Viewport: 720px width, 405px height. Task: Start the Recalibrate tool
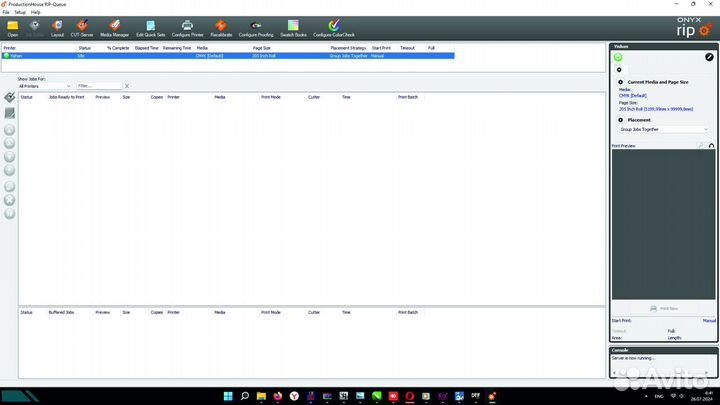(x=221, y=25)
